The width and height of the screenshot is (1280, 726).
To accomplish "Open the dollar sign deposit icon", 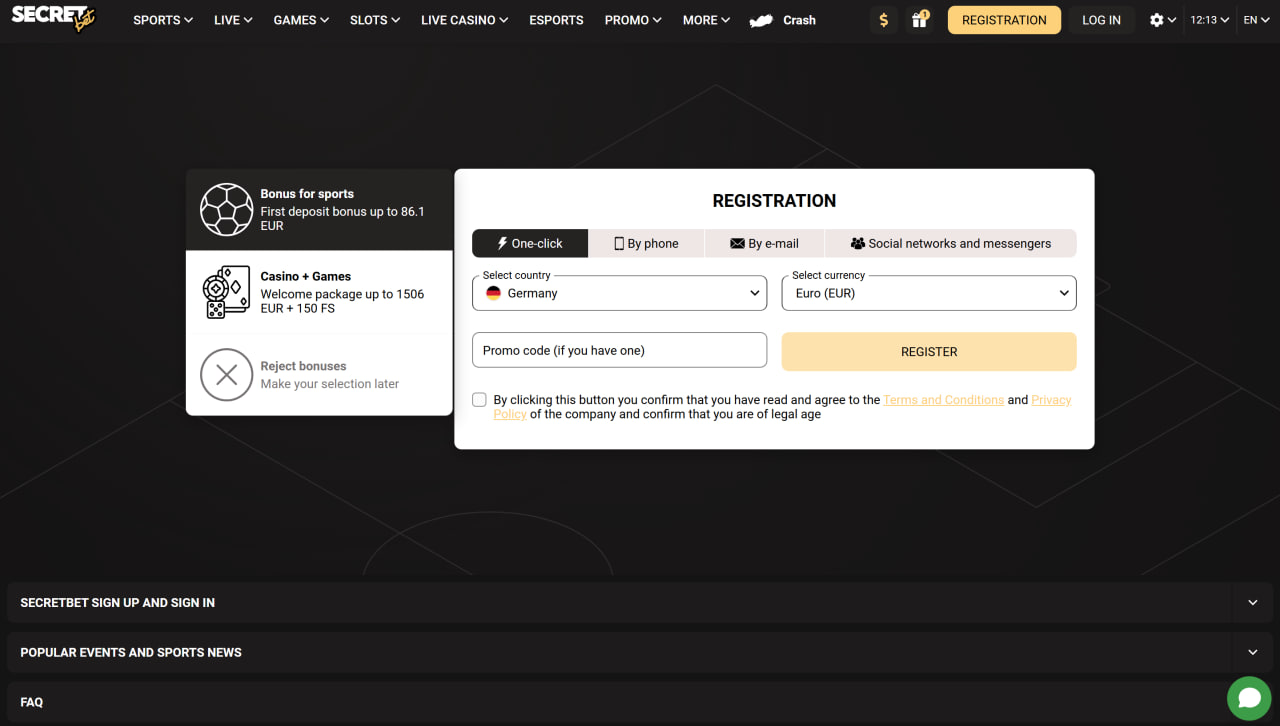I will point(883,20).
